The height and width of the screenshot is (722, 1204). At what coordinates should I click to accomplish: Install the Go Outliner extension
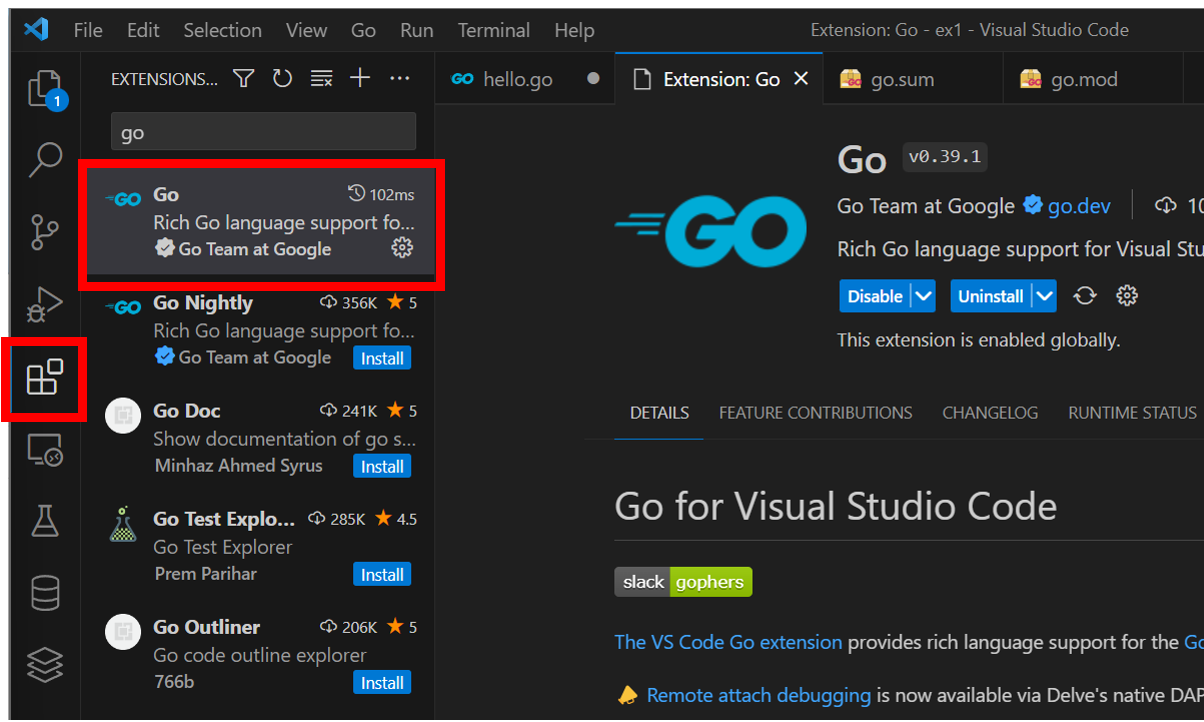tap(382, 682)
